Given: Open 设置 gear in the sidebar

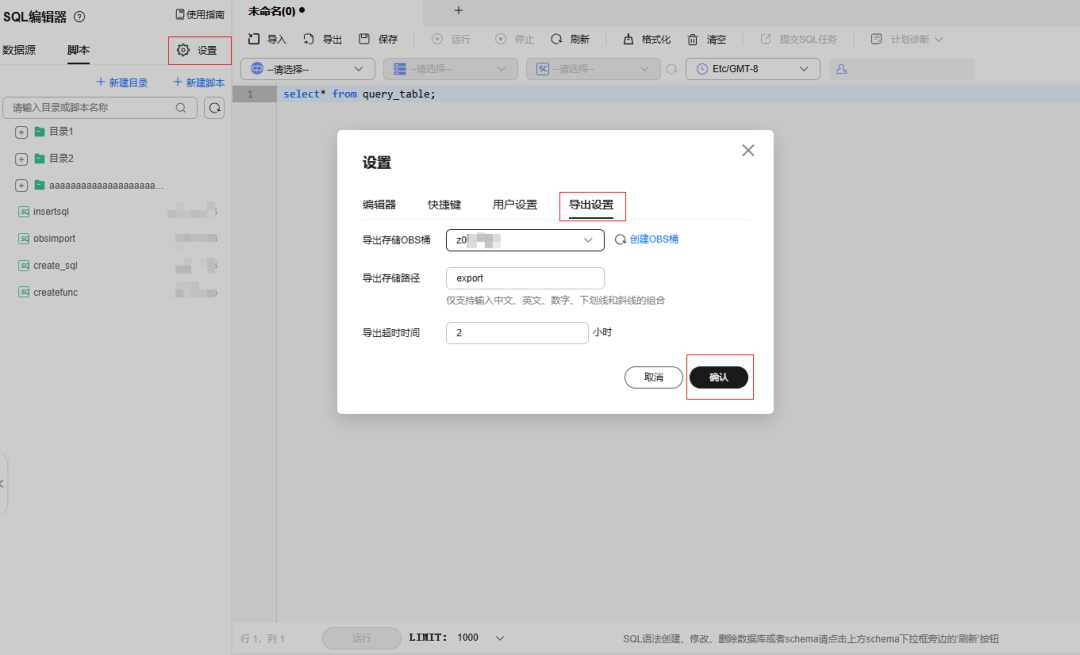Looking at the screenshot, I should click(x=198, y=50).
